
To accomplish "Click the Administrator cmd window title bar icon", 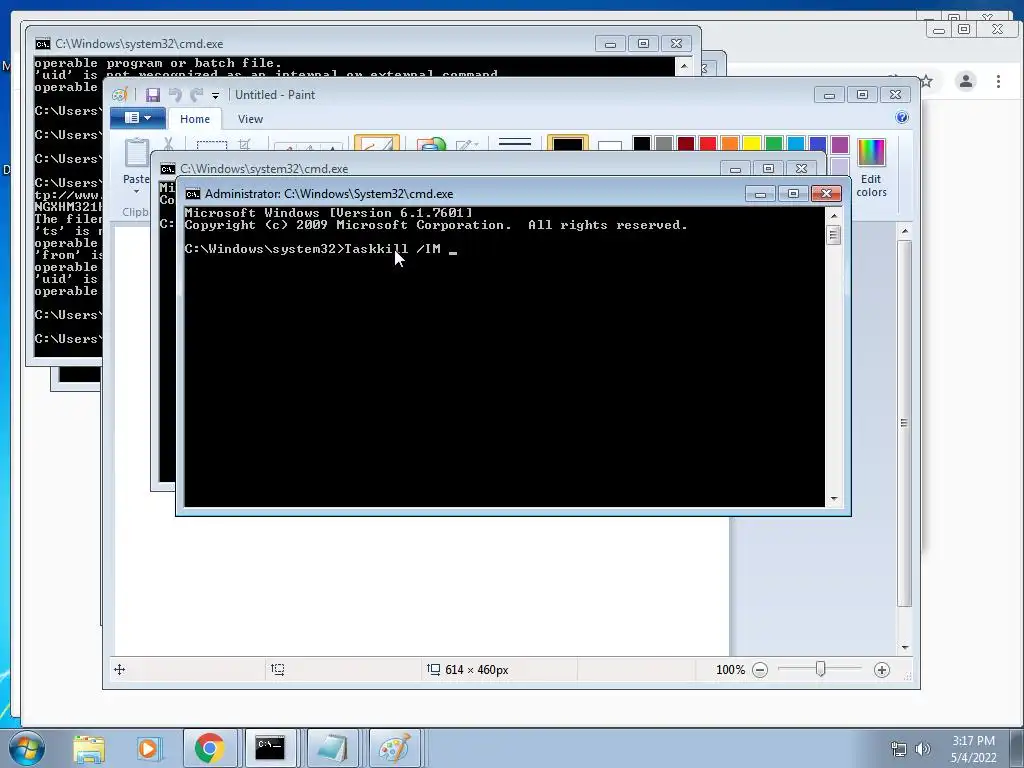I will pos(193,194).
